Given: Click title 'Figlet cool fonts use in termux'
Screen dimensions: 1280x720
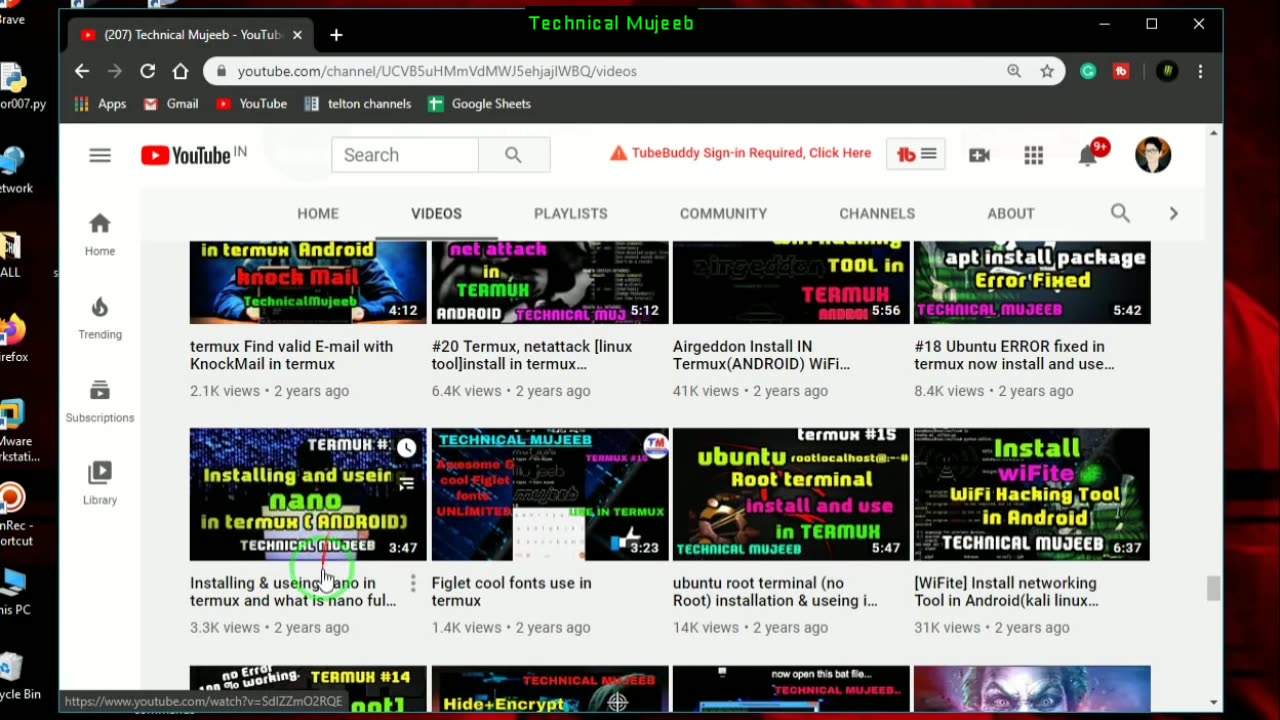Looking at the screenshot, I should pos(511,592).
